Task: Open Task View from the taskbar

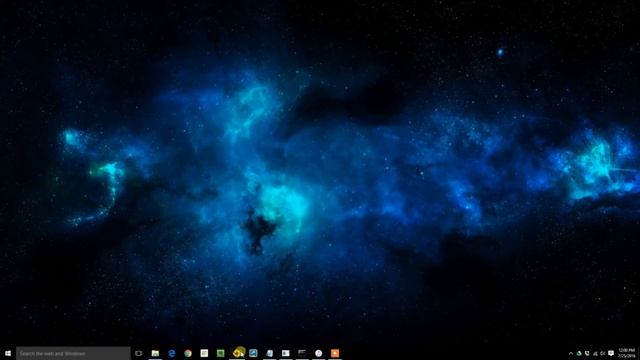Action: tap(139, 353)
